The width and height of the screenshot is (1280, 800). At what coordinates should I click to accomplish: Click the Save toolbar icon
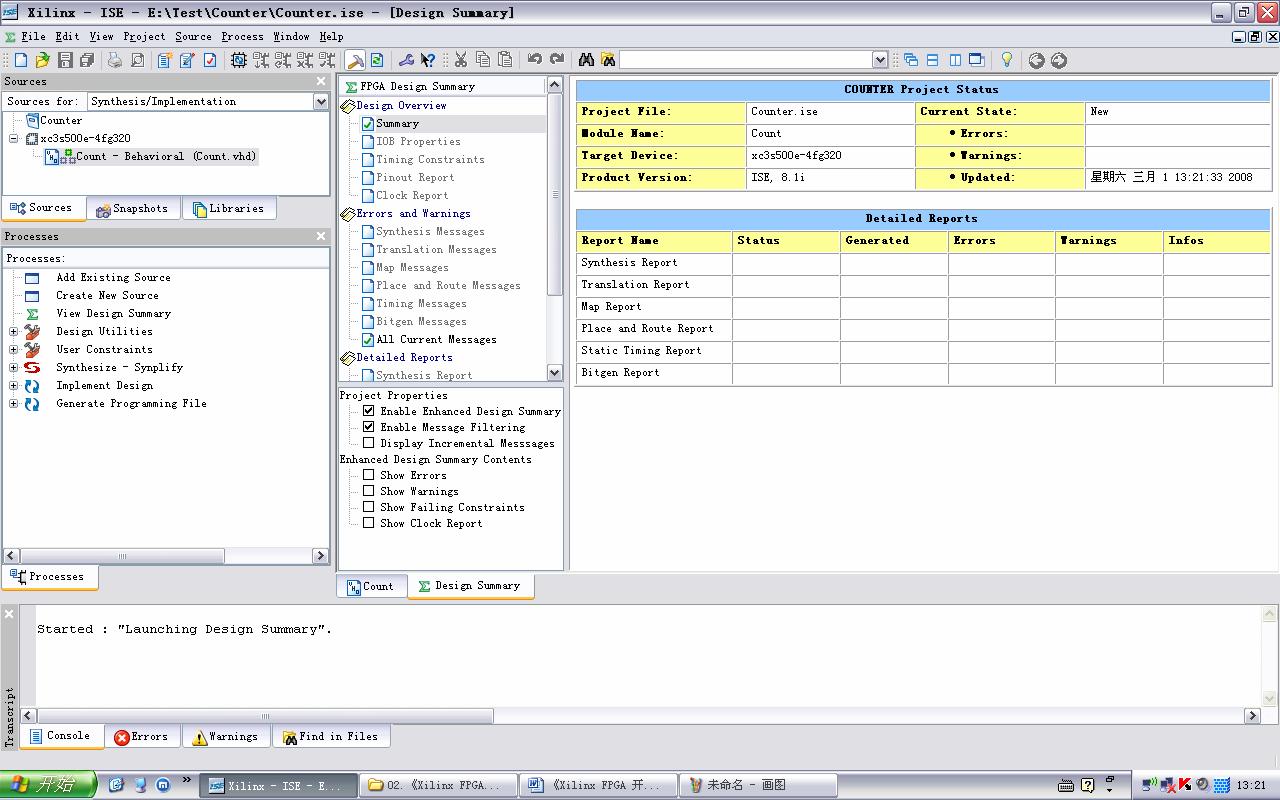pos(65,60)
